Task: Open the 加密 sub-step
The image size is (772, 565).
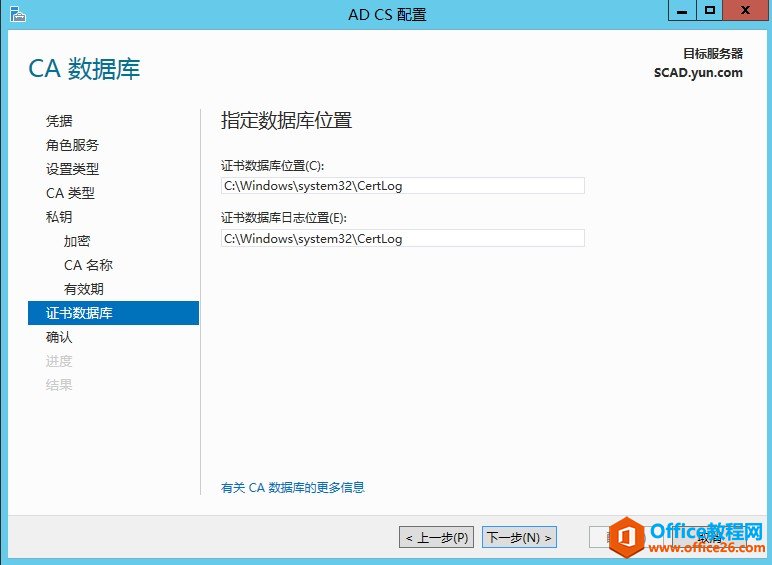Action: (x=77, y=241)
